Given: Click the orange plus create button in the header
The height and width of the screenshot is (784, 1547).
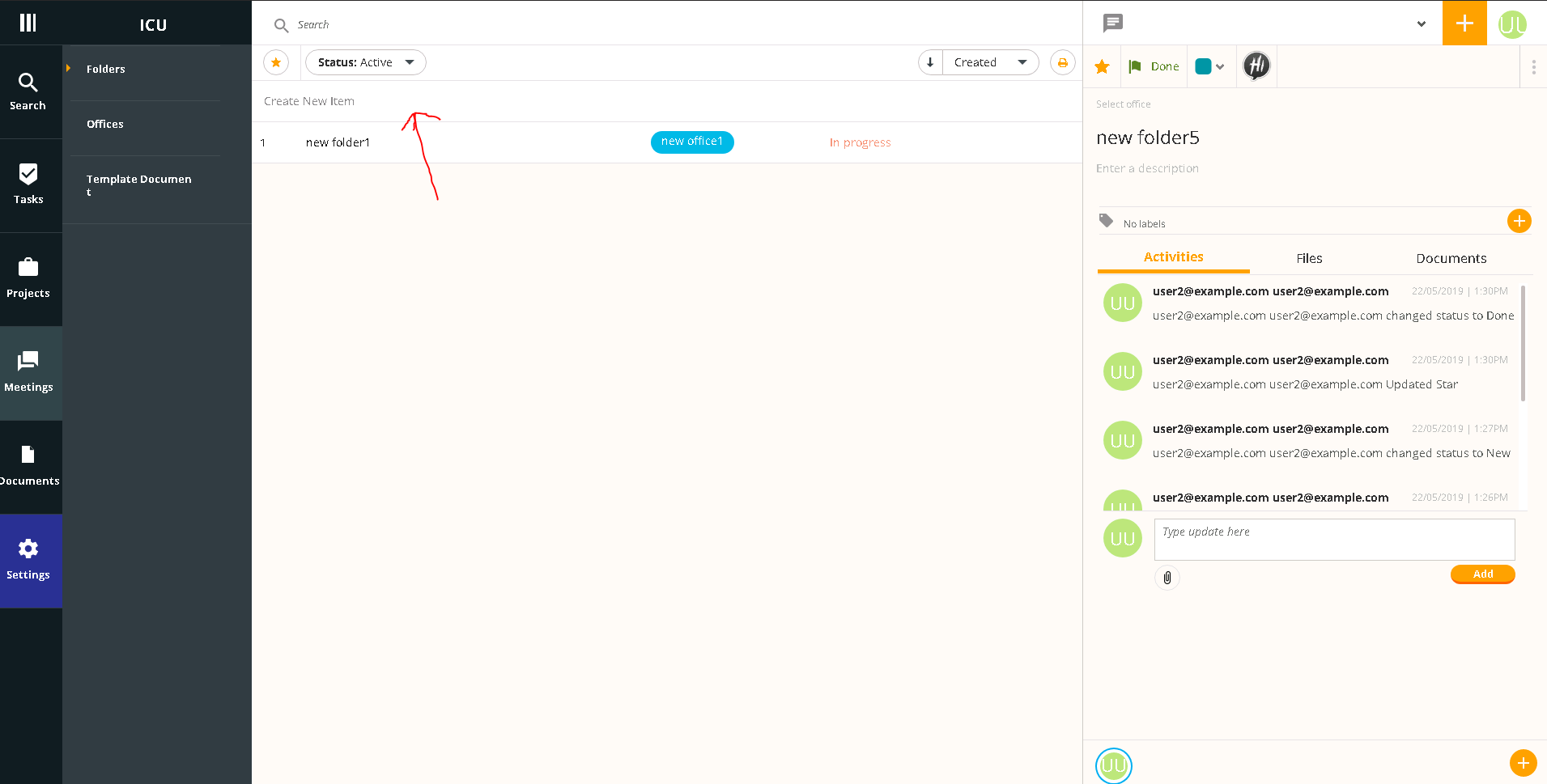Looking at the screenshot, I should pyautogui.click(x=1464, y=23).
